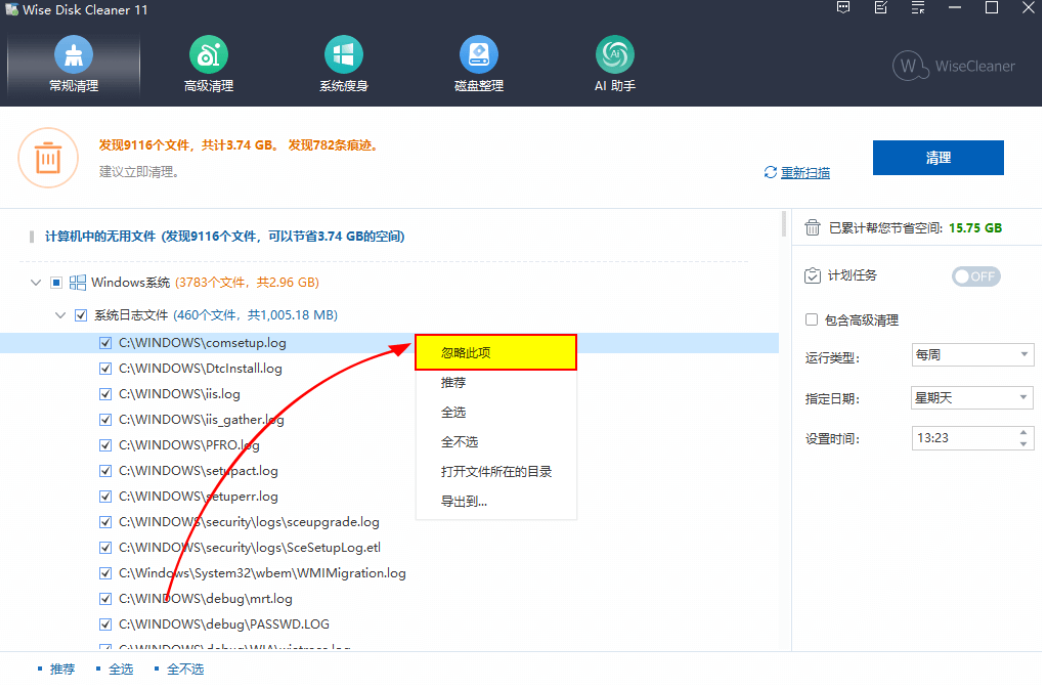1042x685 pixels.
Task: Choose 打开文件所在的目录 from context menu
Action: click(x=496, y=472)
